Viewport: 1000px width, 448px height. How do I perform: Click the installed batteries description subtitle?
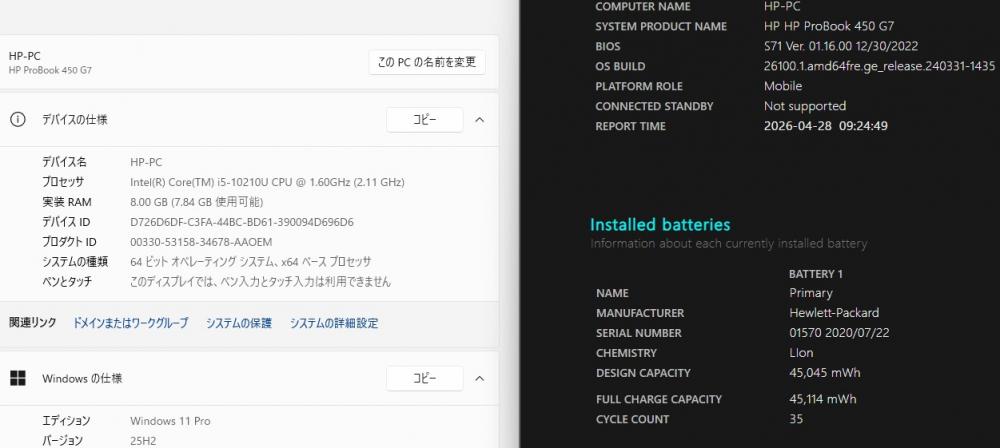[728, 244]
